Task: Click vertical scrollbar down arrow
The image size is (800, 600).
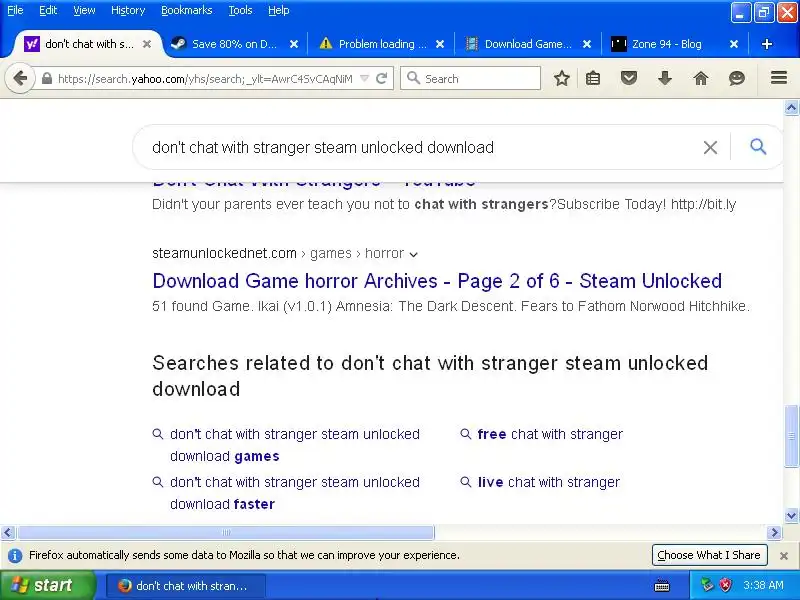Action: 791,515
